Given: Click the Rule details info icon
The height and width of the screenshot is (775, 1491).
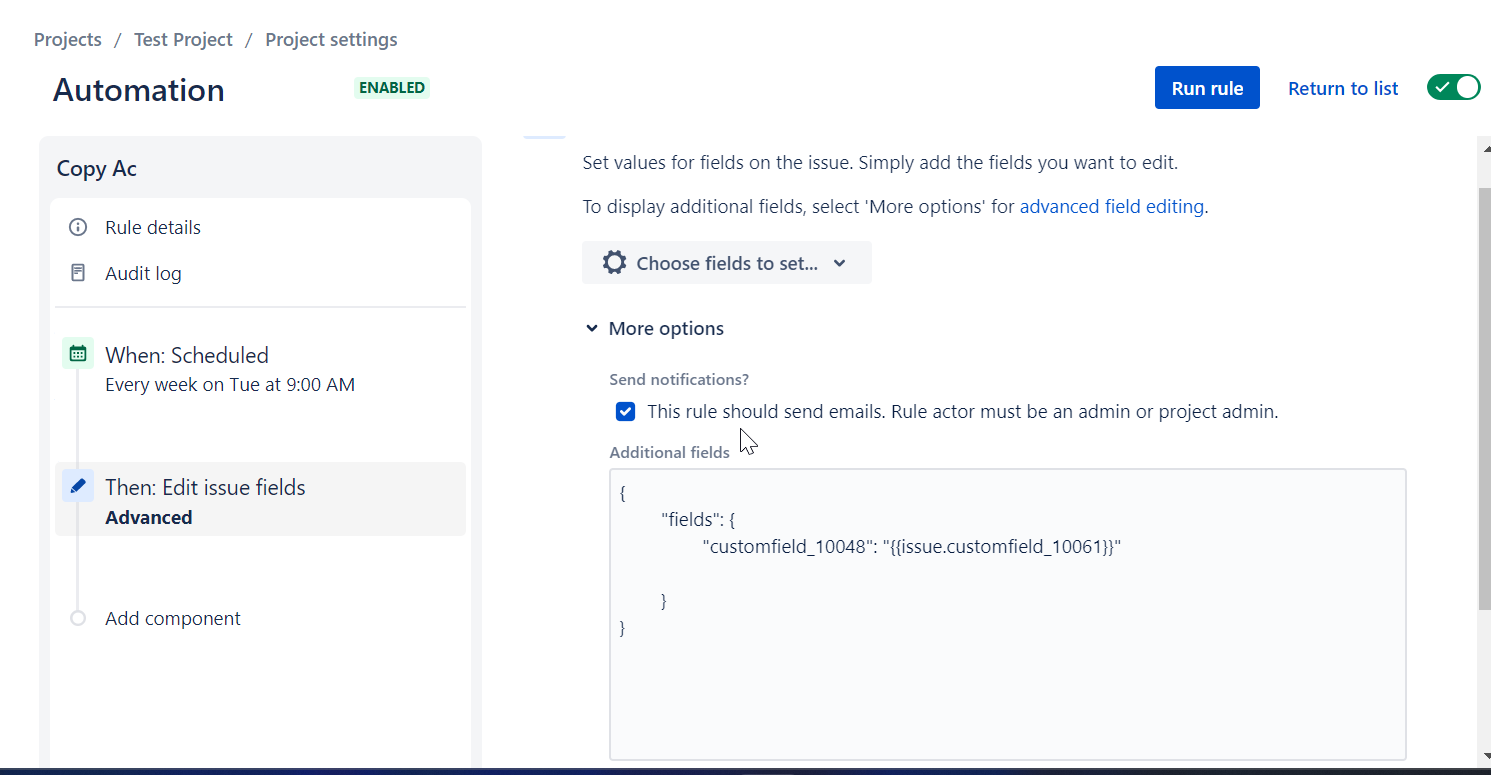Looking at the screenshot, I should coord(78,228).
